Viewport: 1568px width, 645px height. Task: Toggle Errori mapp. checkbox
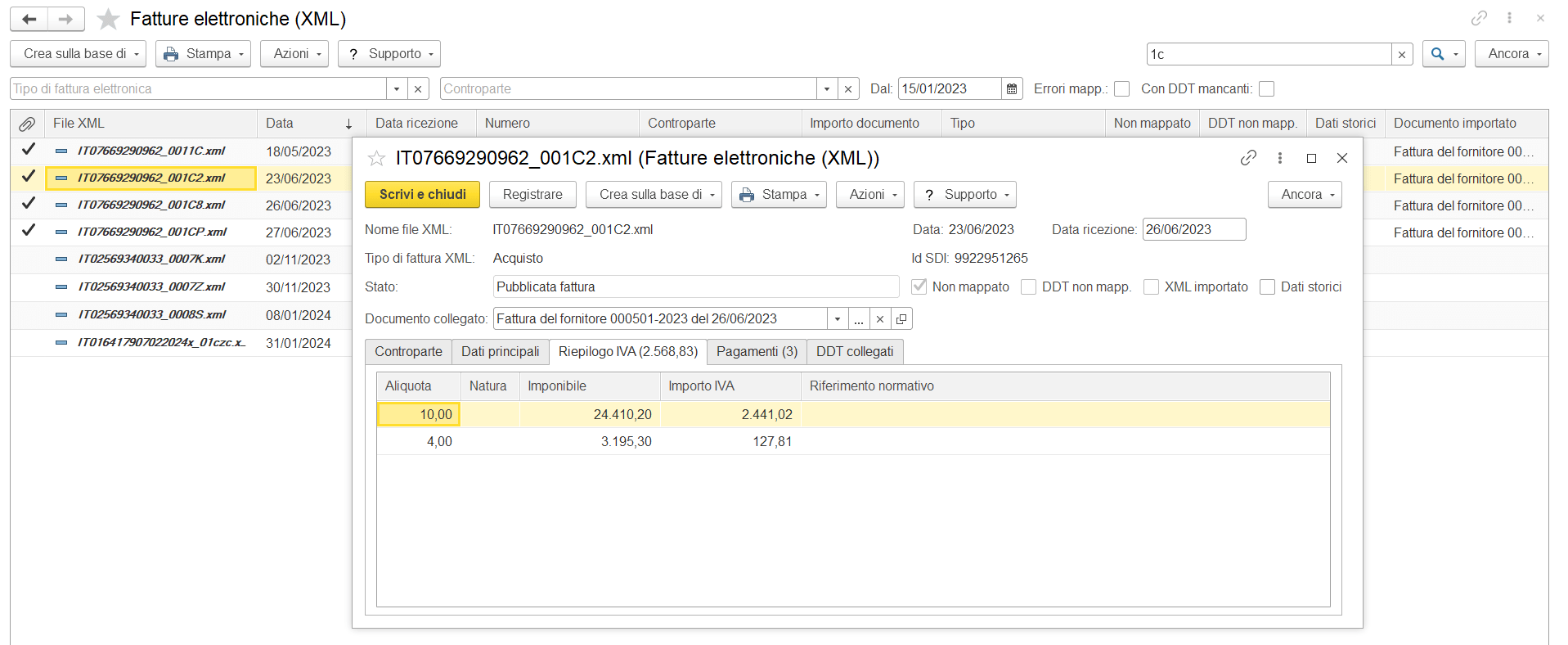(x=1121, y=88)
